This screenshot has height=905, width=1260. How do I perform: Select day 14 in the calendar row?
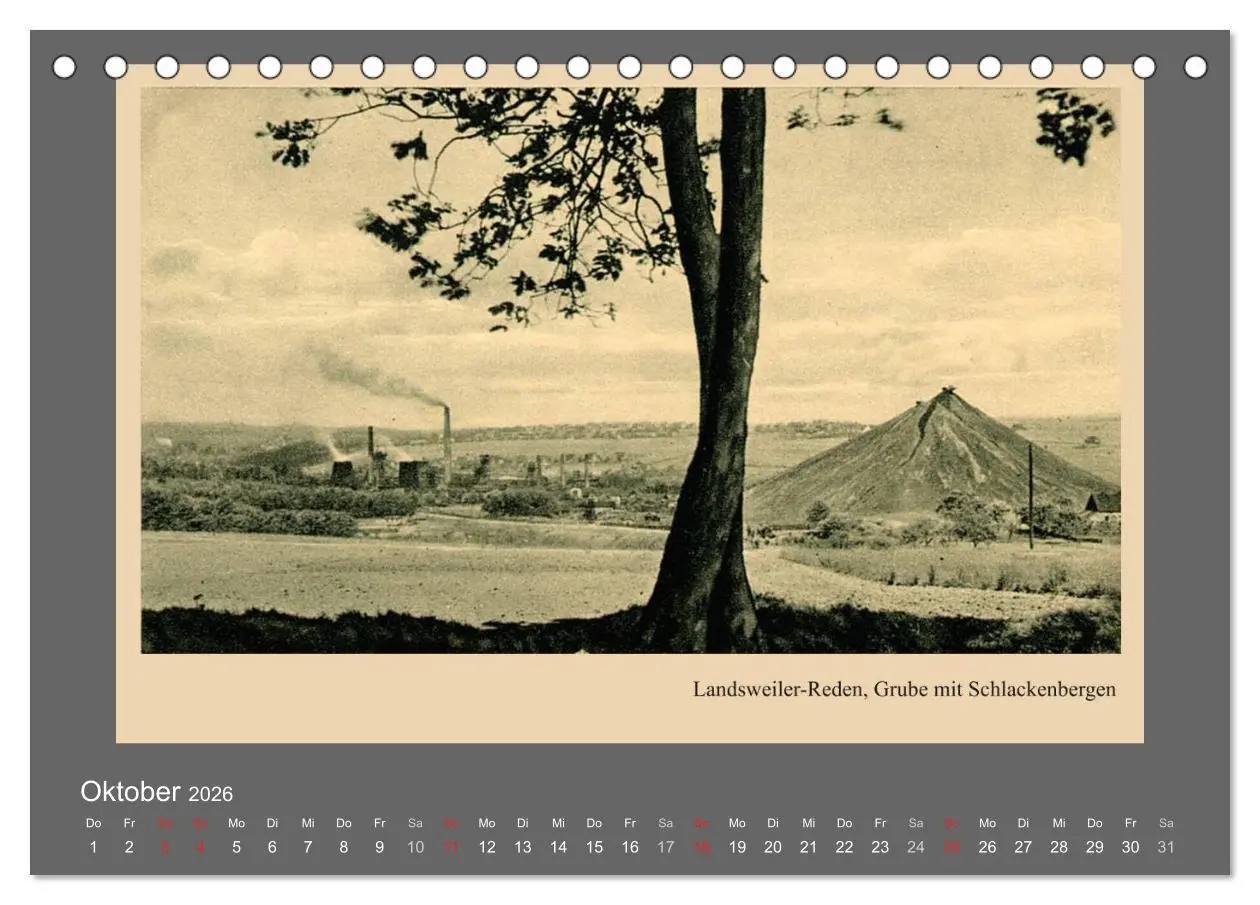[x=558, y=847]
